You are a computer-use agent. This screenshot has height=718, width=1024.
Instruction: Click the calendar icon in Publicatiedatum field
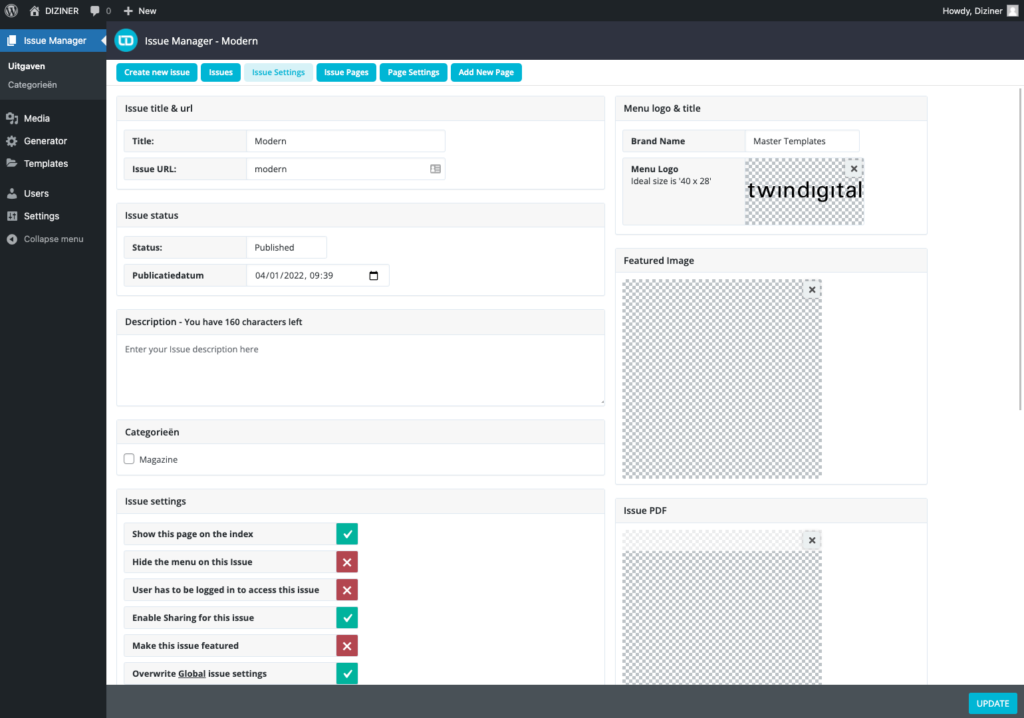point(374,276)
